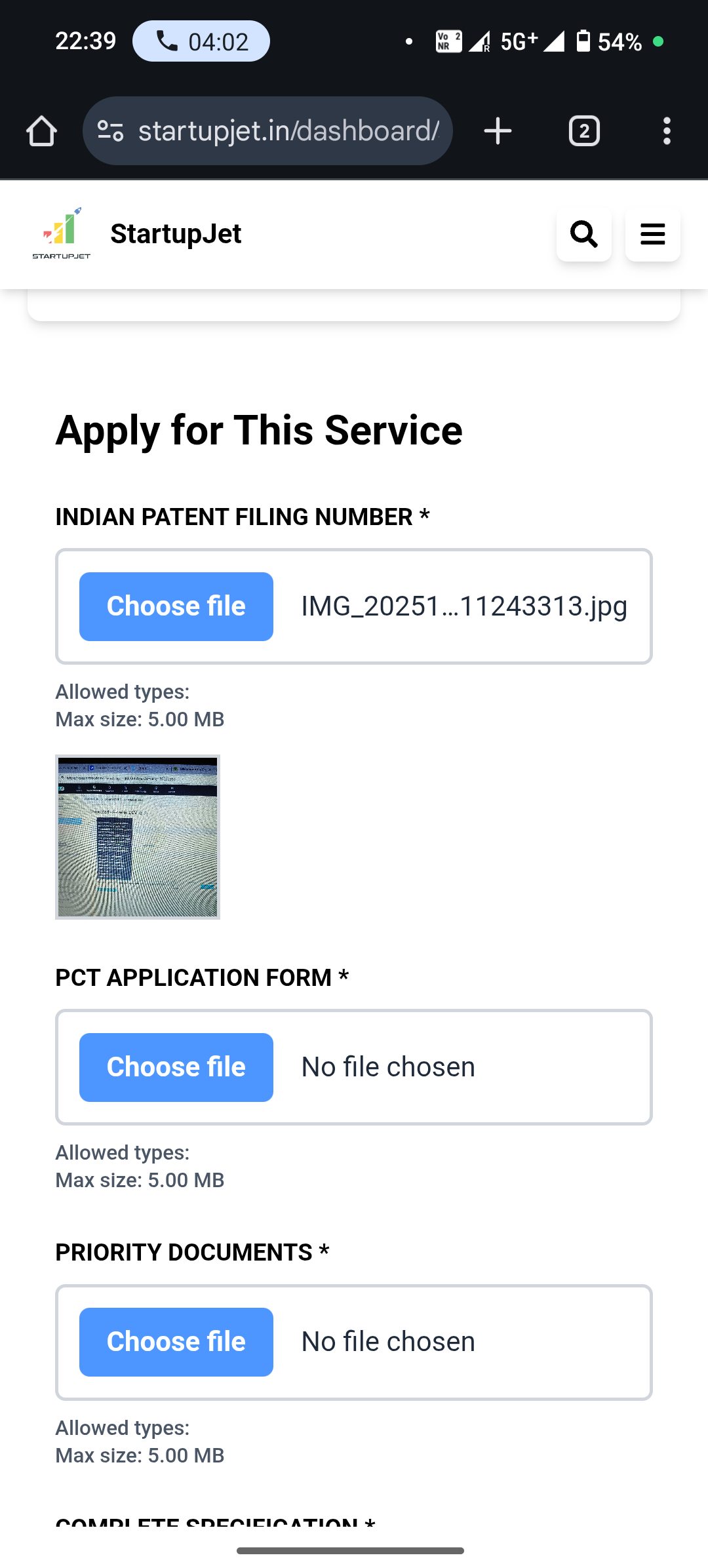Tap the bottom gesture navigation bar
Image resolution: width=708 pixels, height=1568 pixels.
350,1550
